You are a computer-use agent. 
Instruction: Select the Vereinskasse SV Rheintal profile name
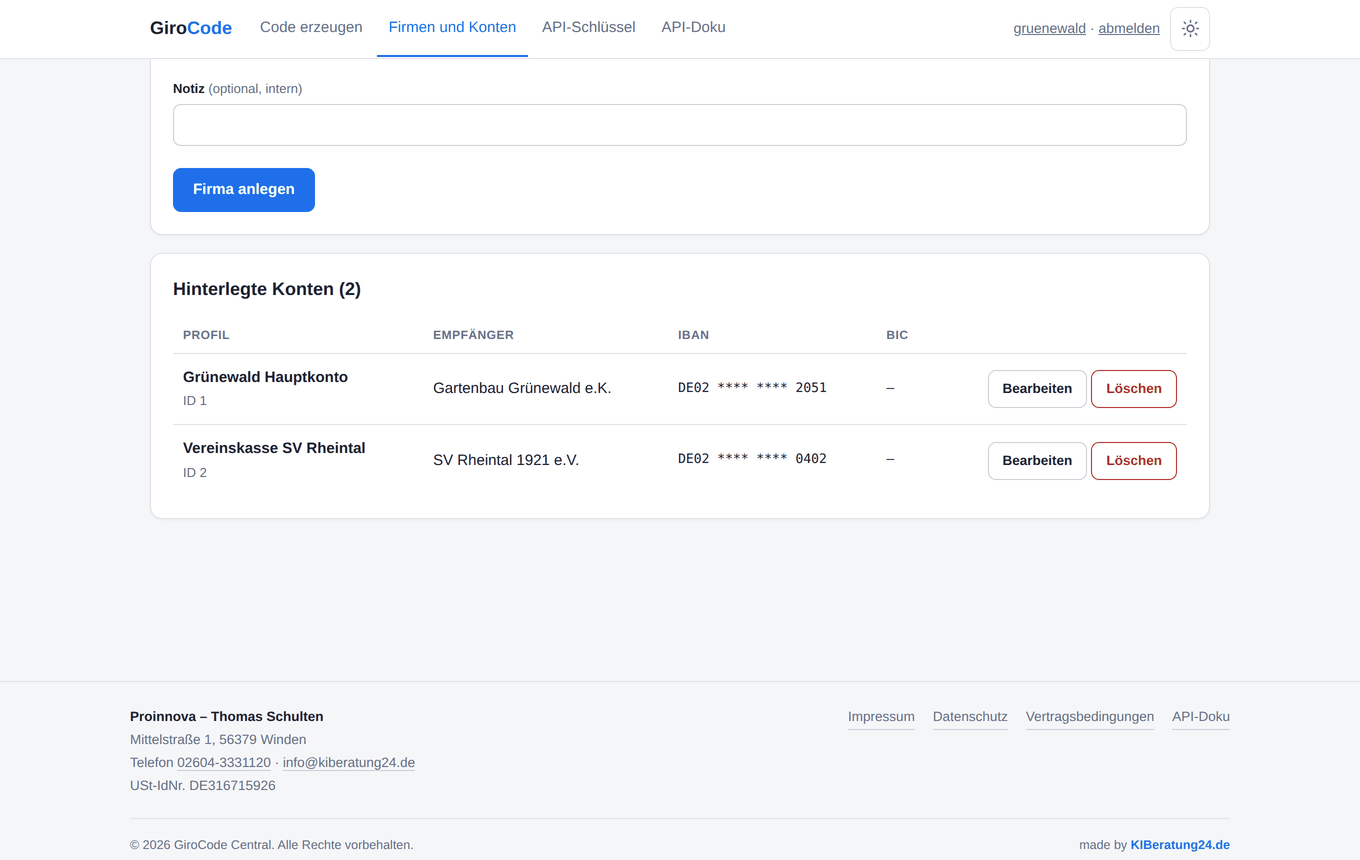coord(274,448)
